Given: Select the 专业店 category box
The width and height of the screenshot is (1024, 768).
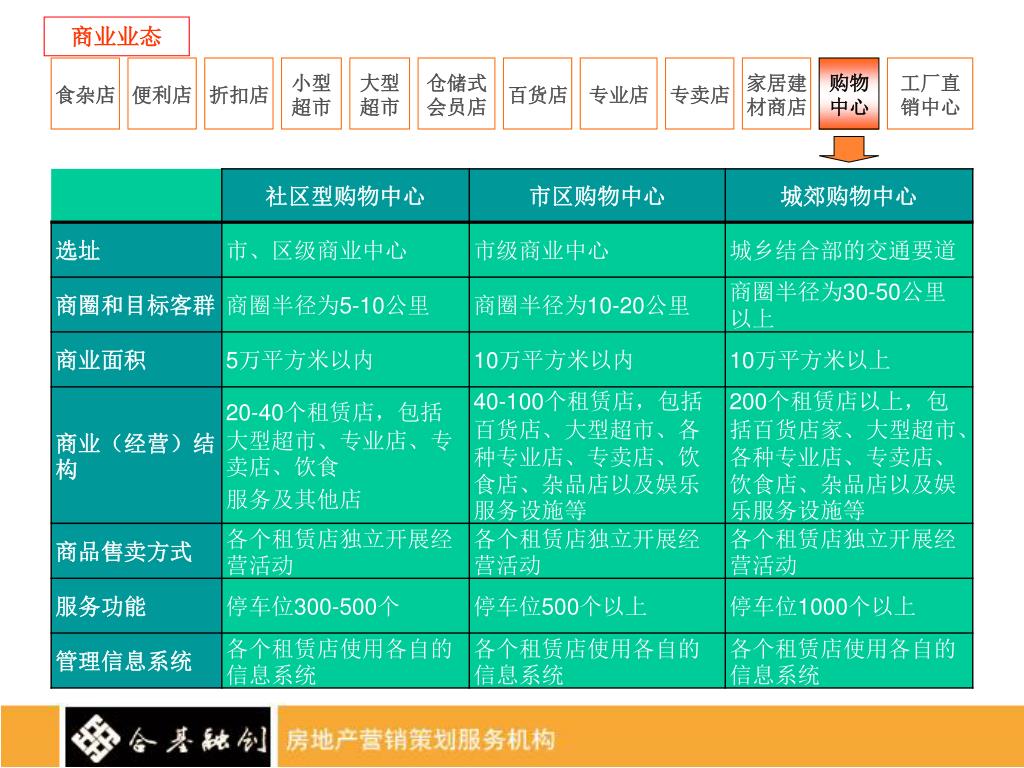Looking at the screenshot, I should point(618,93).
